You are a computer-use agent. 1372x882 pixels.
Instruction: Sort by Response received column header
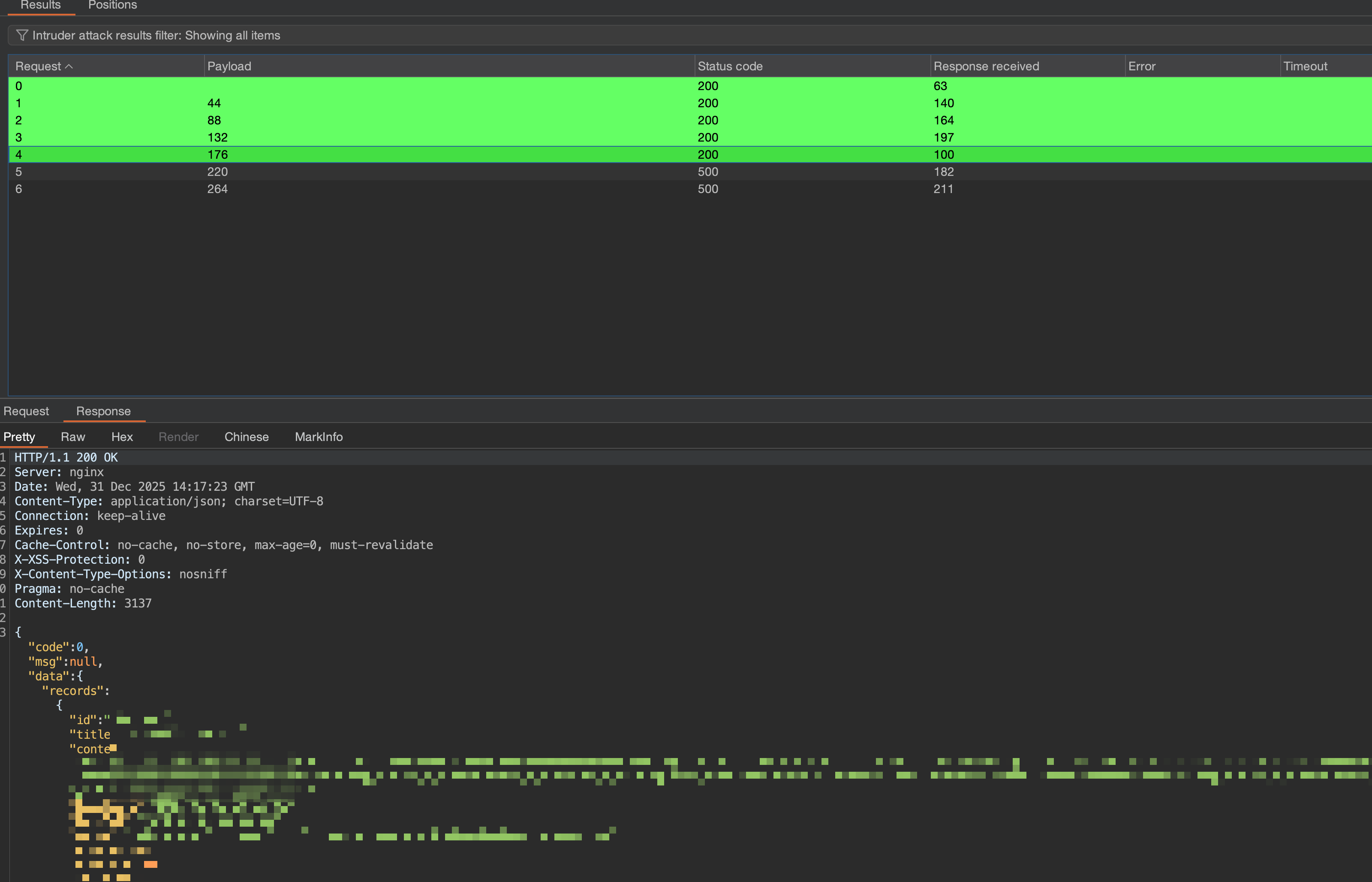coord(986,66)
